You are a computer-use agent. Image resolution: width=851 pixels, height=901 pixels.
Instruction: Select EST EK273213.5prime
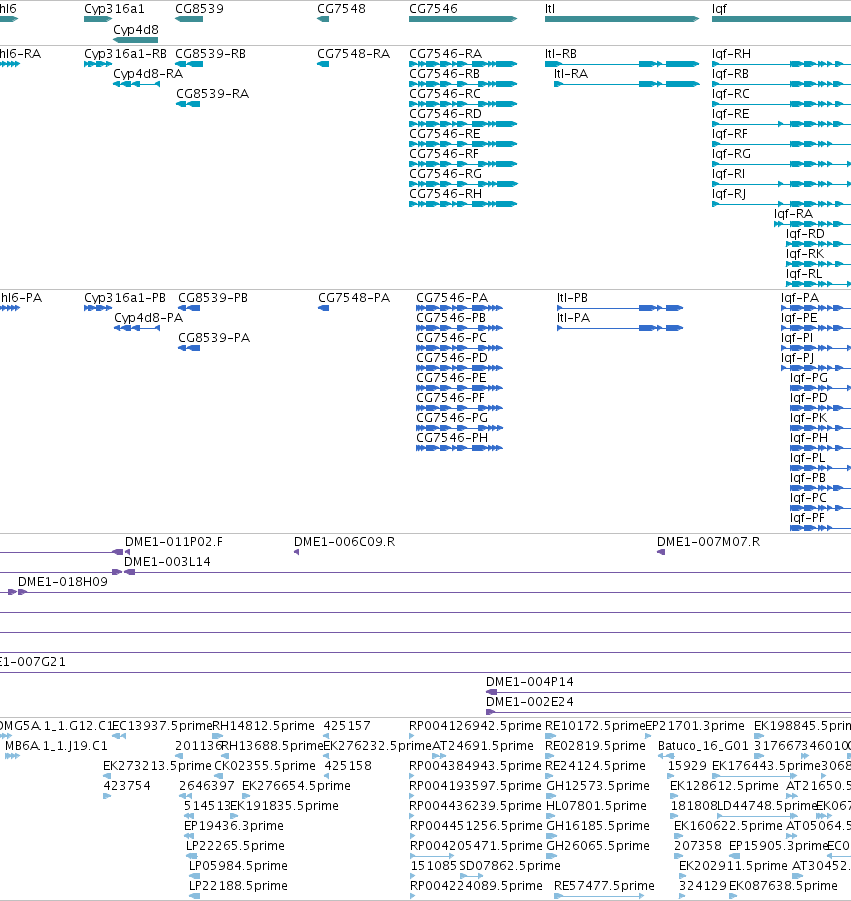point(157,766)
